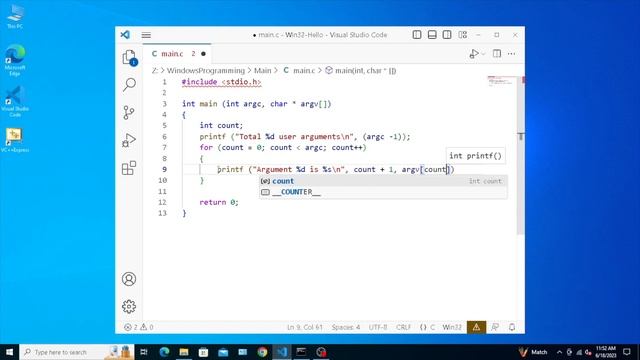Show hidden system tray icons chevron
This screenshot has height=360, width=640.
(559, 352)
